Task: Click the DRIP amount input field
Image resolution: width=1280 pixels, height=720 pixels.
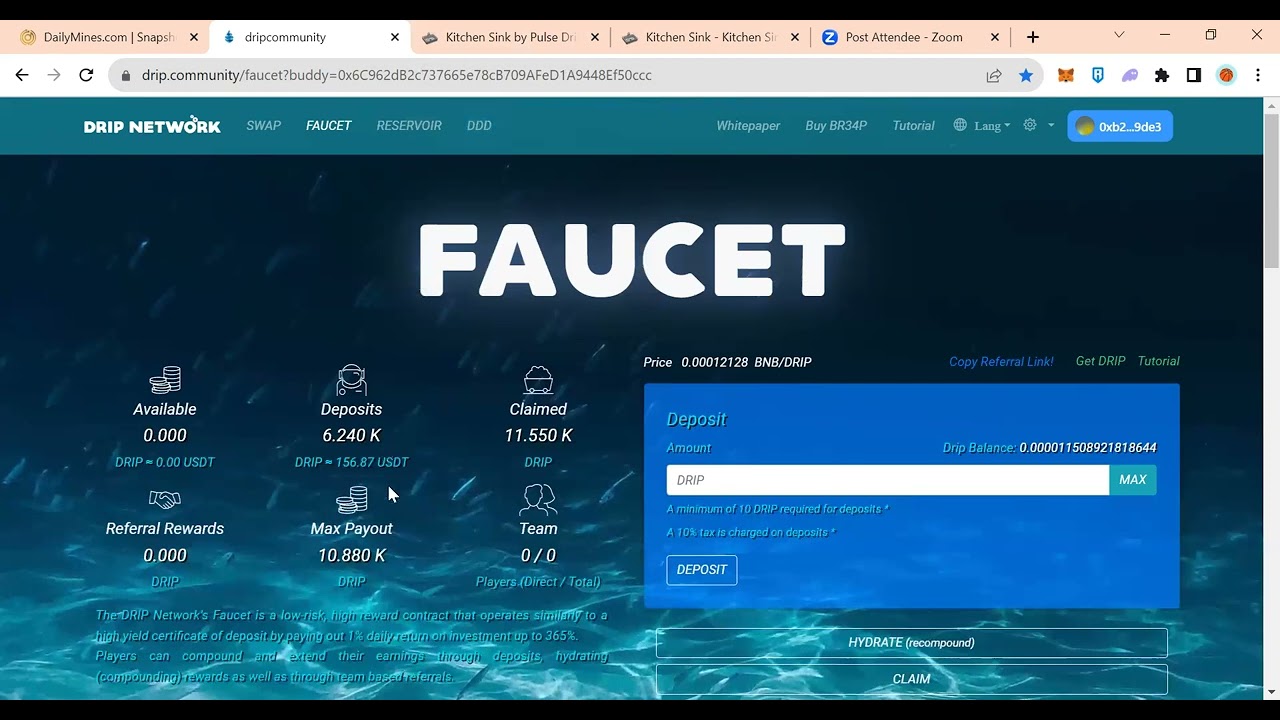Action: [x=888, y=480]
